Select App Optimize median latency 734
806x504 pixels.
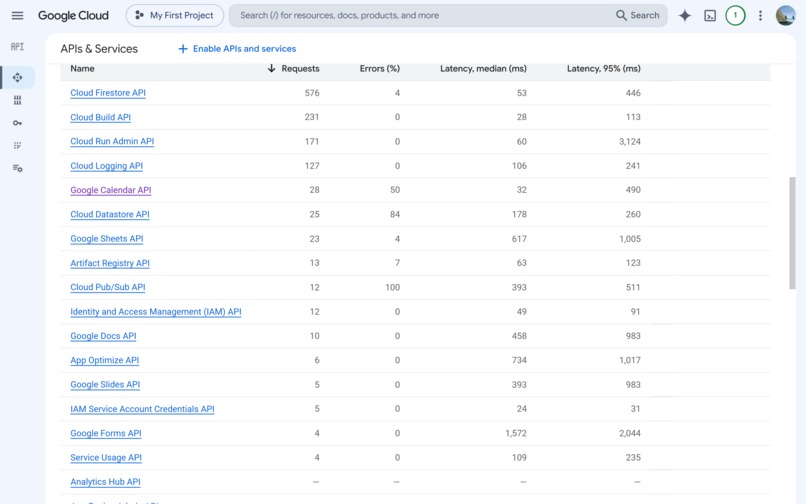coord(519,360)
